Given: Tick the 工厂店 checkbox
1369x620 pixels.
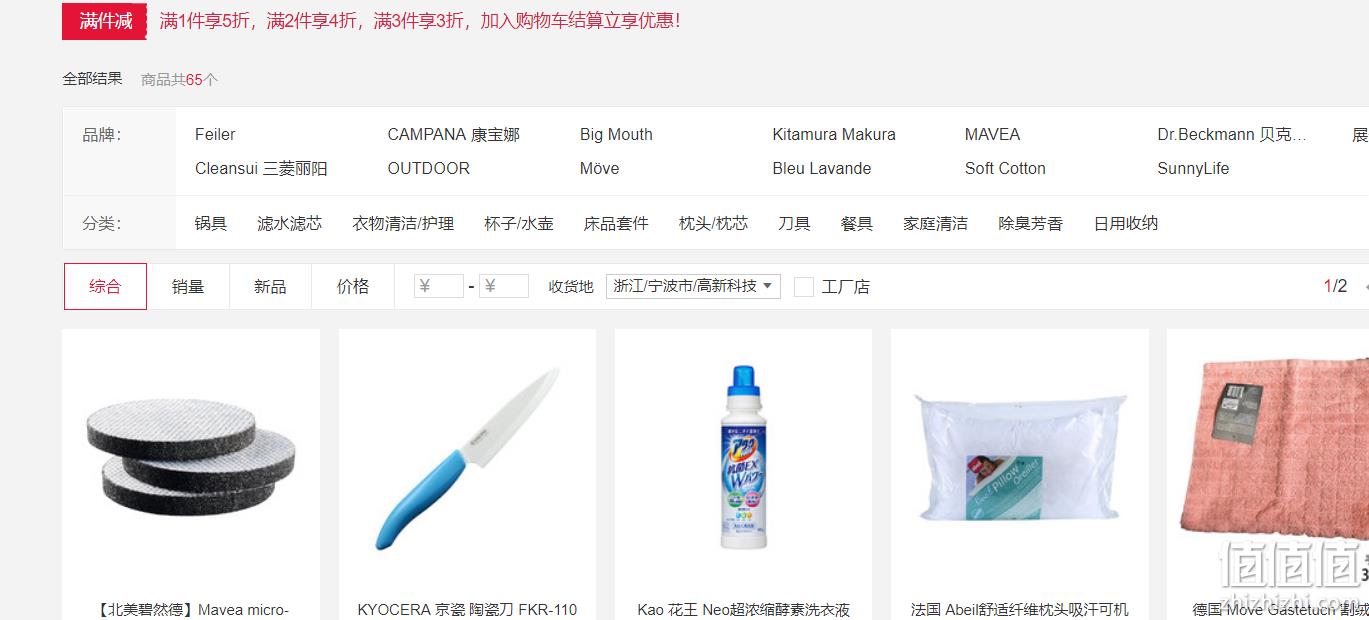Looking at the screenshot, I should pos(804,287).
